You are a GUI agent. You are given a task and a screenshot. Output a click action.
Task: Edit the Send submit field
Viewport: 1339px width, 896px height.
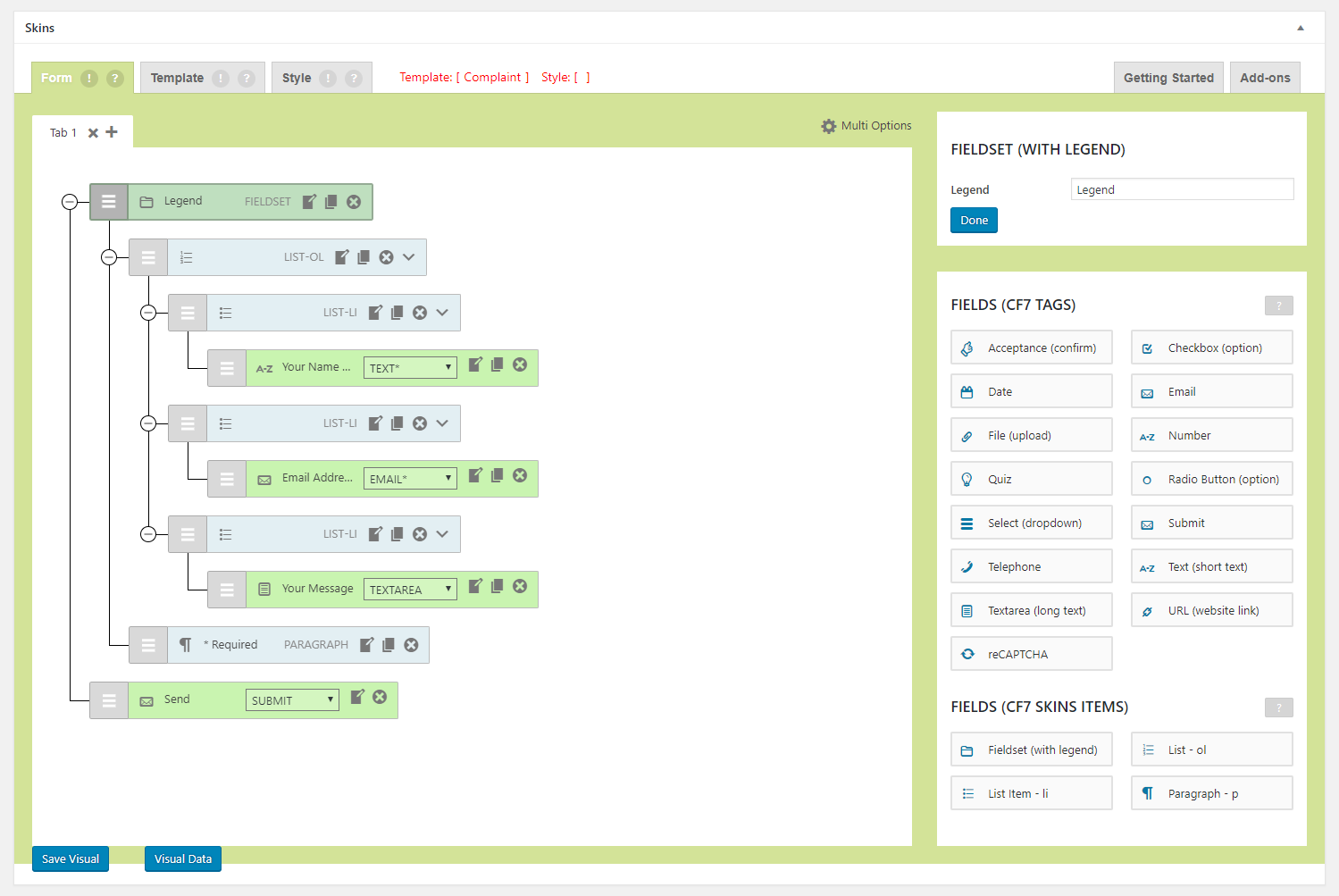click(x=357, y=697)
